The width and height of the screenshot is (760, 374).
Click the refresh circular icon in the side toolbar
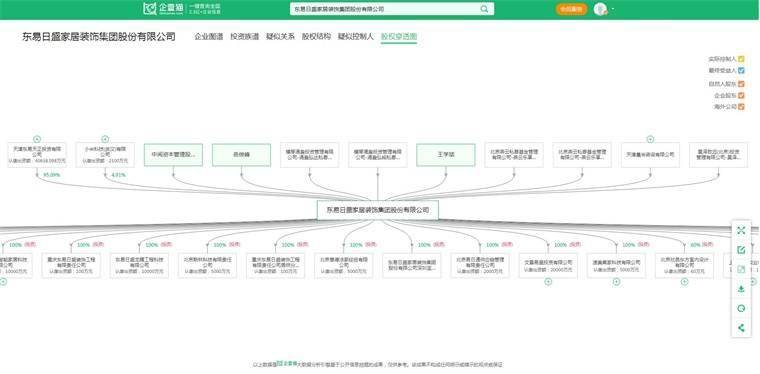pos(741,309)
